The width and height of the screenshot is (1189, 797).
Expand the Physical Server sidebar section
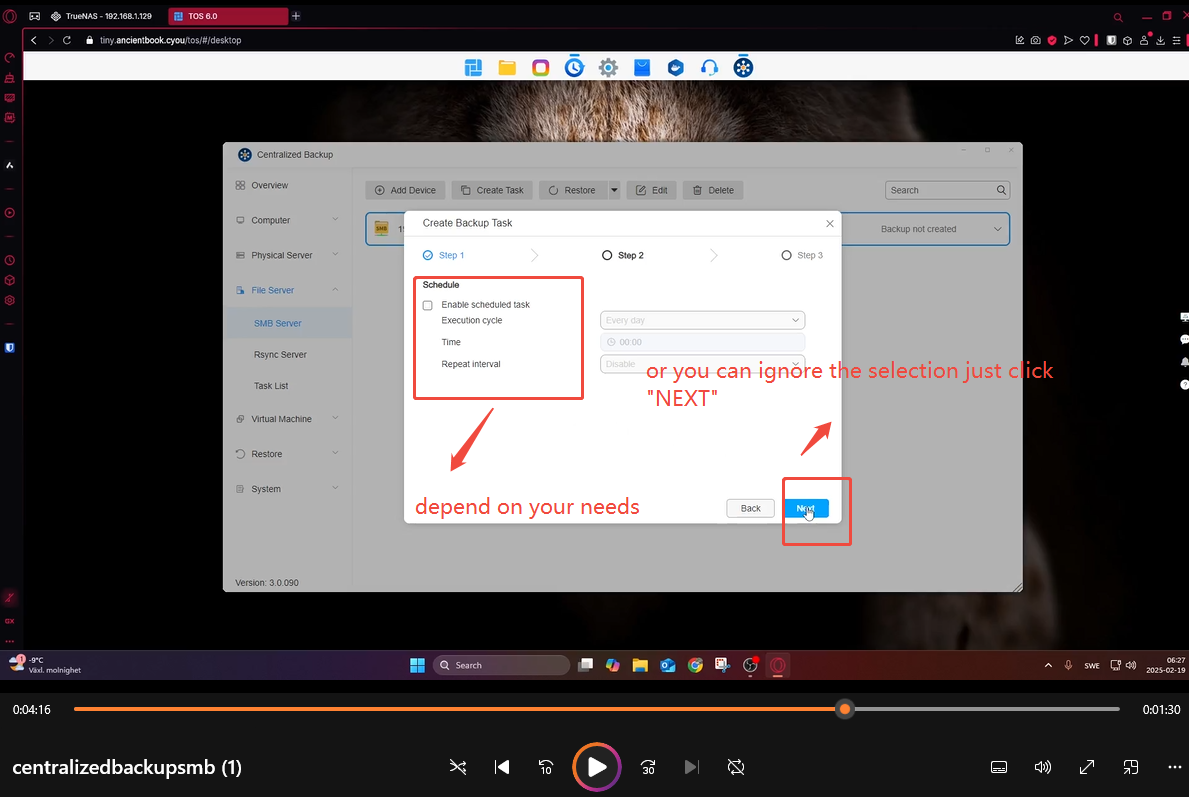335,255
